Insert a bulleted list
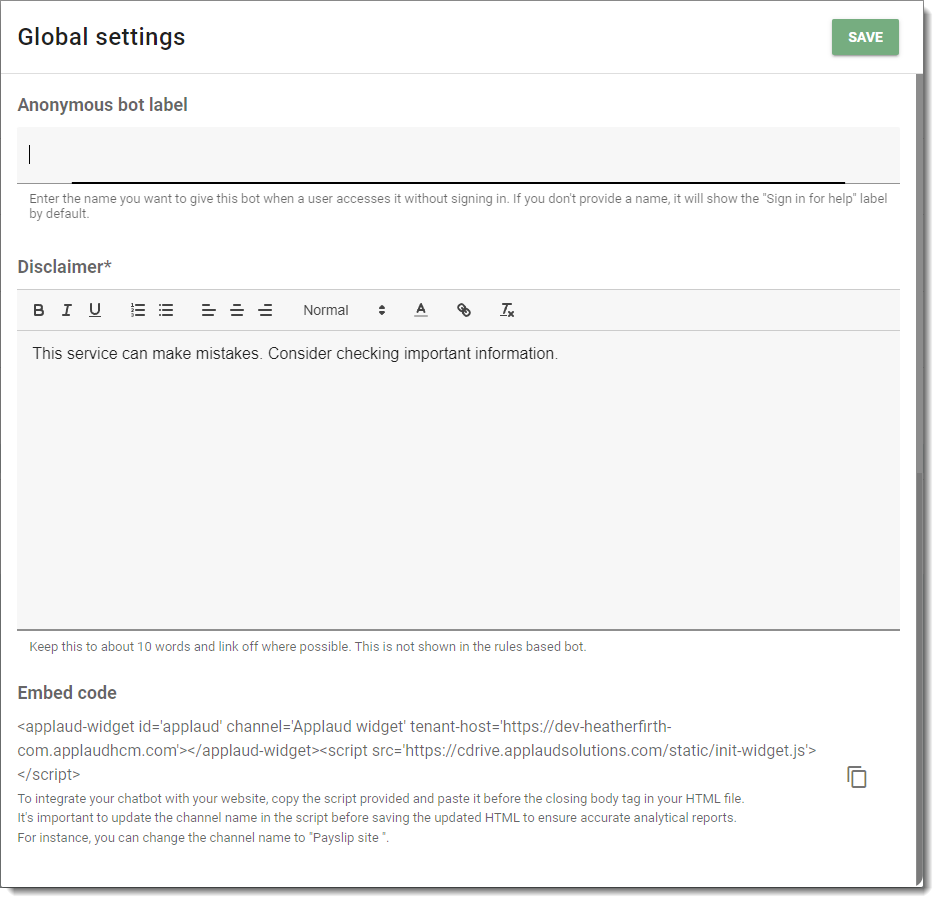The width and height of the screenshot is (939, 903). [x=166, y=311]
